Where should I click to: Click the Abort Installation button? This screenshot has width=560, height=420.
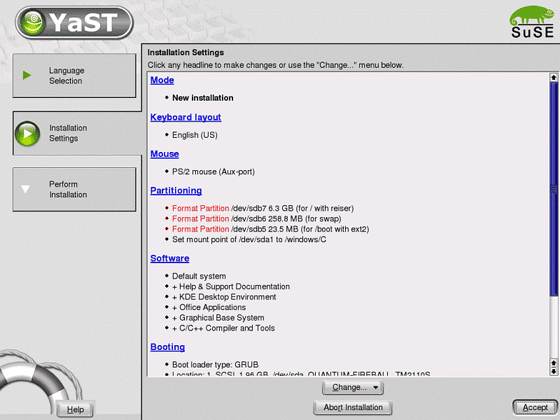pyautogui.click(x=353, y=408)
